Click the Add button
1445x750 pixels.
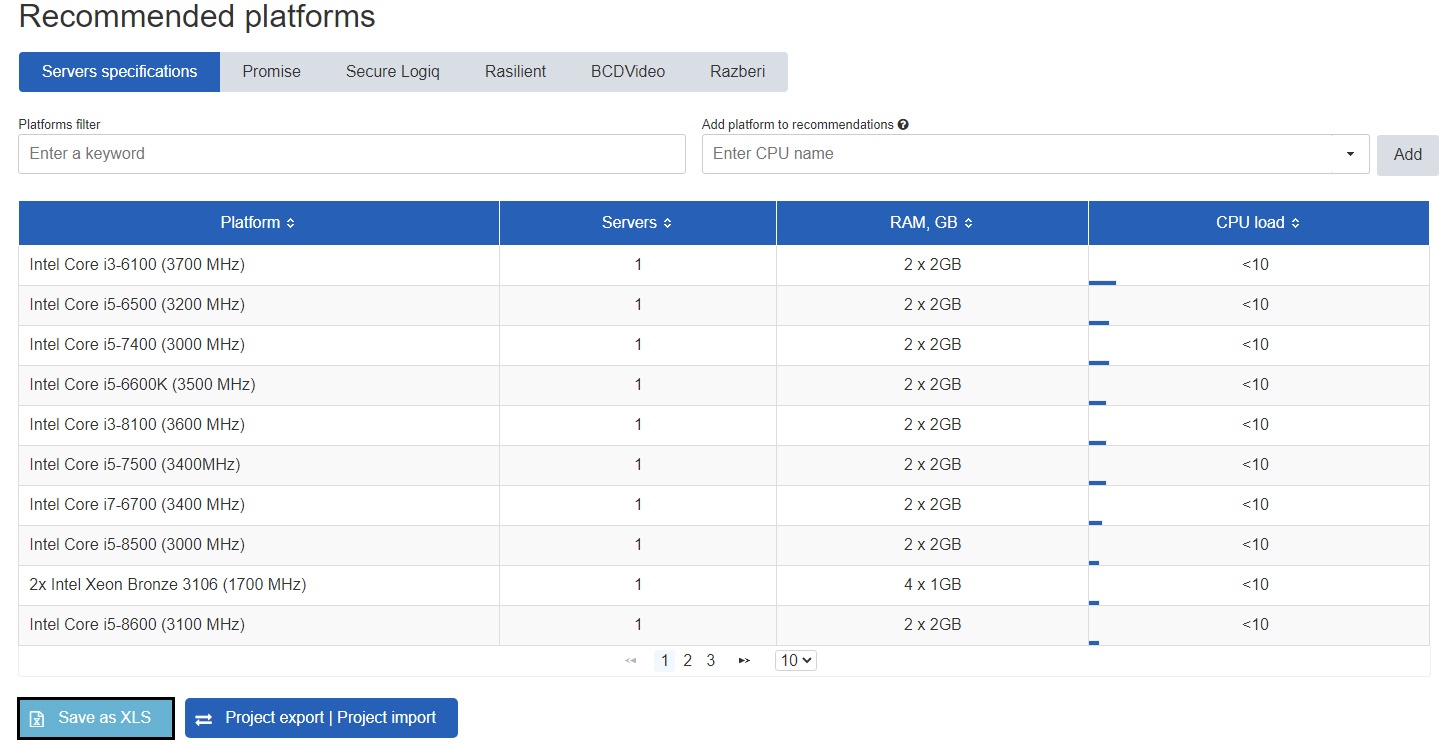click(x=1407, y=154)
